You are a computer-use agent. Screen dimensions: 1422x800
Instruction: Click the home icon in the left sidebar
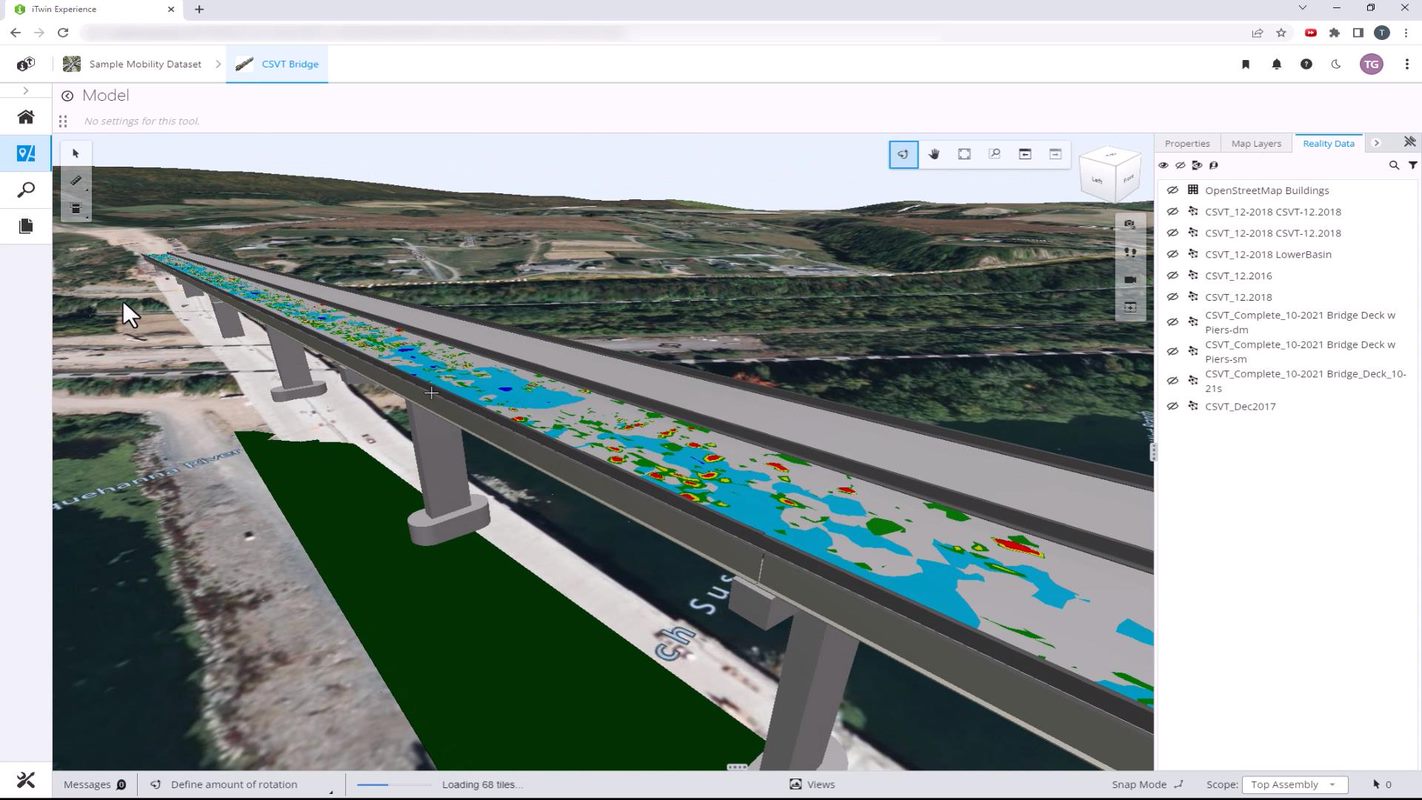coord(25,116)
